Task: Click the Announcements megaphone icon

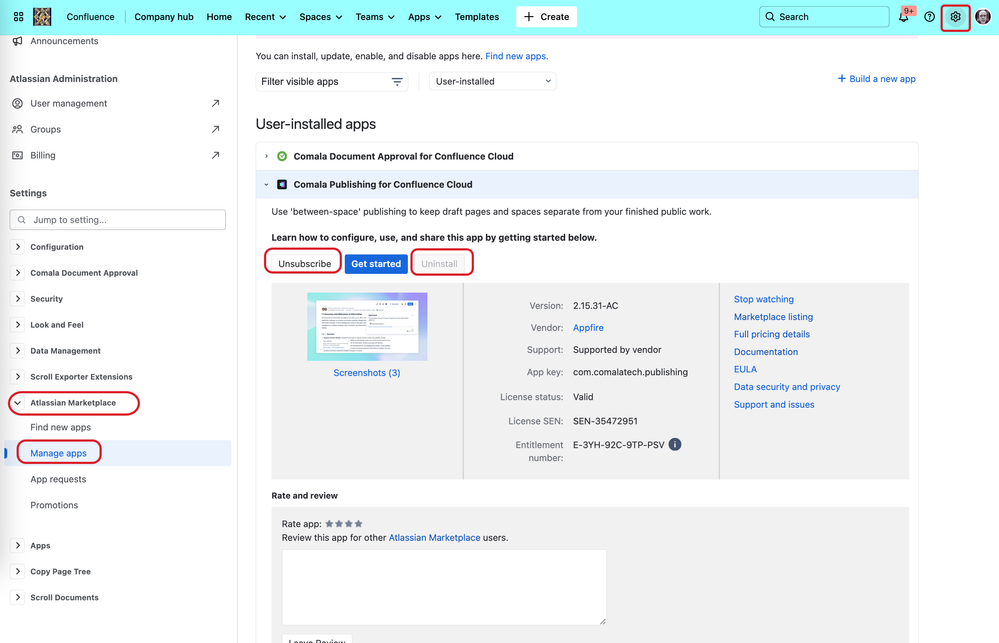Action: click(18, 41)
